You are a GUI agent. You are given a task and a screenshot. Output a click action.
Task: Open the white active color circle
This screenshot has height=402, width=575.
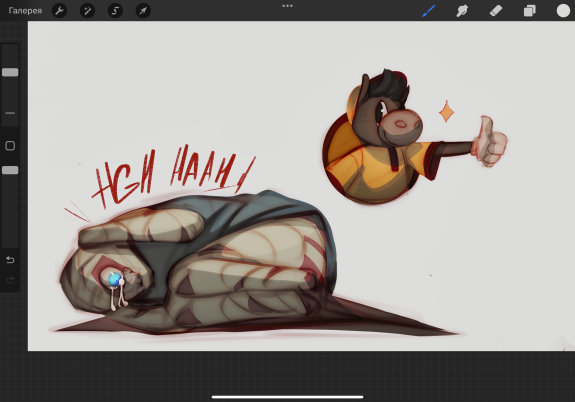[x=563, y=11]
